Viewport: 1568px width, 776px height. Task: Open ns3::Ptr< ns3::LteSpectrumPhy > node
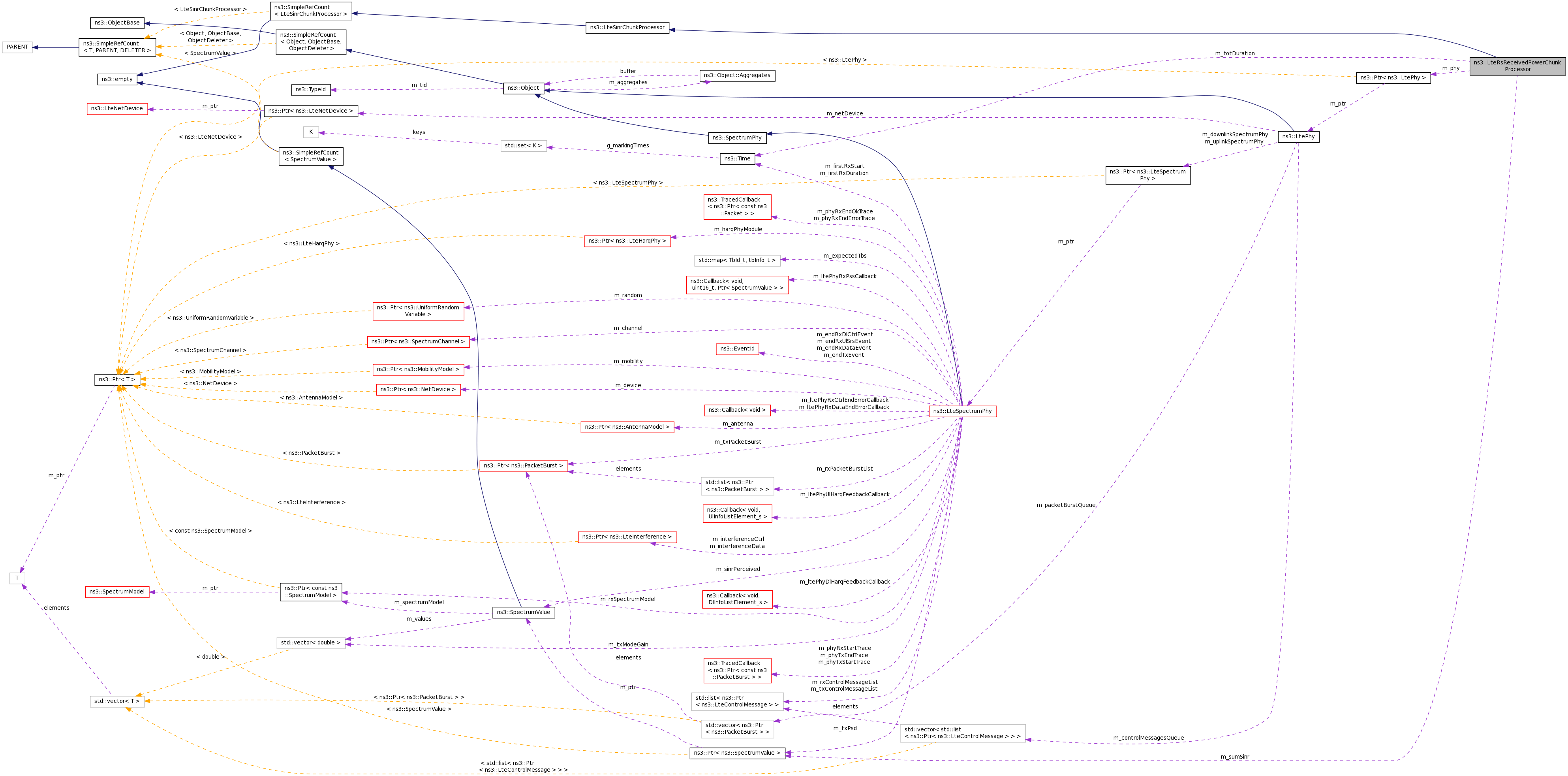coord(1147,175)
